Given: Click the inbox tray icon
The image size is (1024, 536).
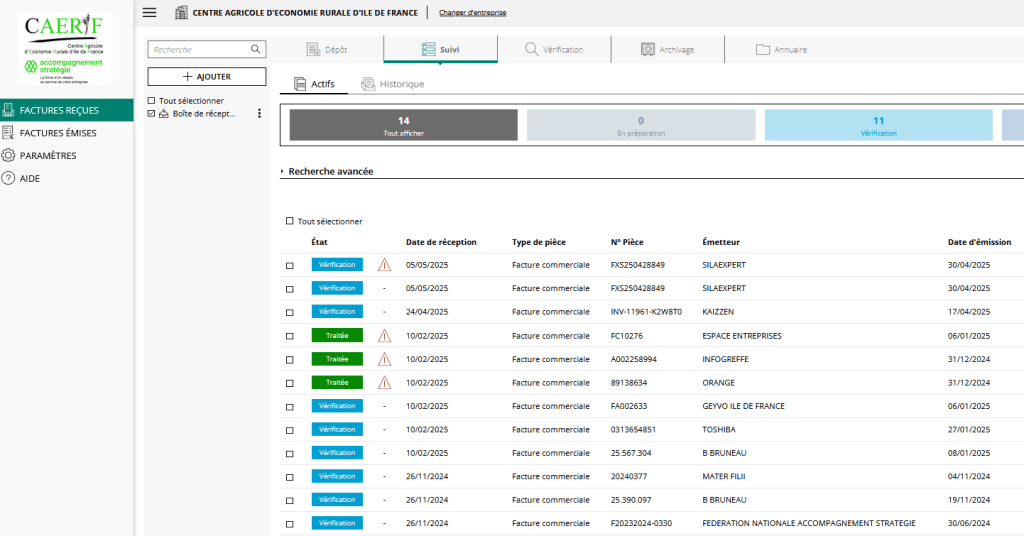Looking at the screenshot, I should pos(164,114).
